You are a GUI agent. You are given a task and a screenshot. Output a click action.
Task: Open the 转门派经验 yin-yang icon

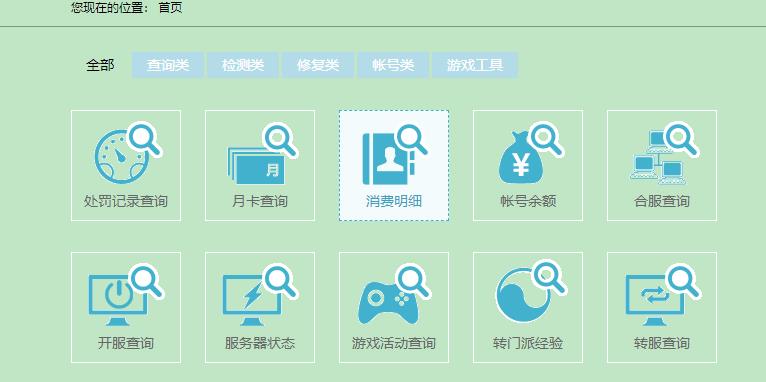[531, 291]
